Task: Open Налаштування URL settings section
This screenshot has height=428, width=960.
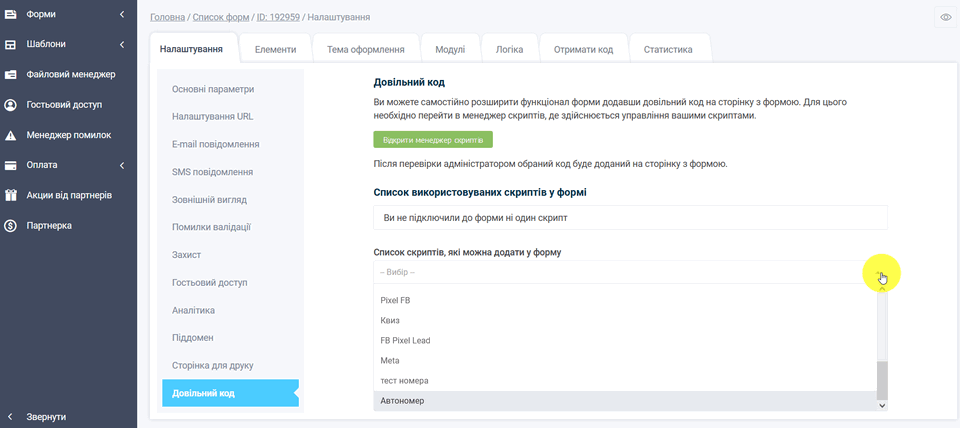Action: [x=212, y=116]
